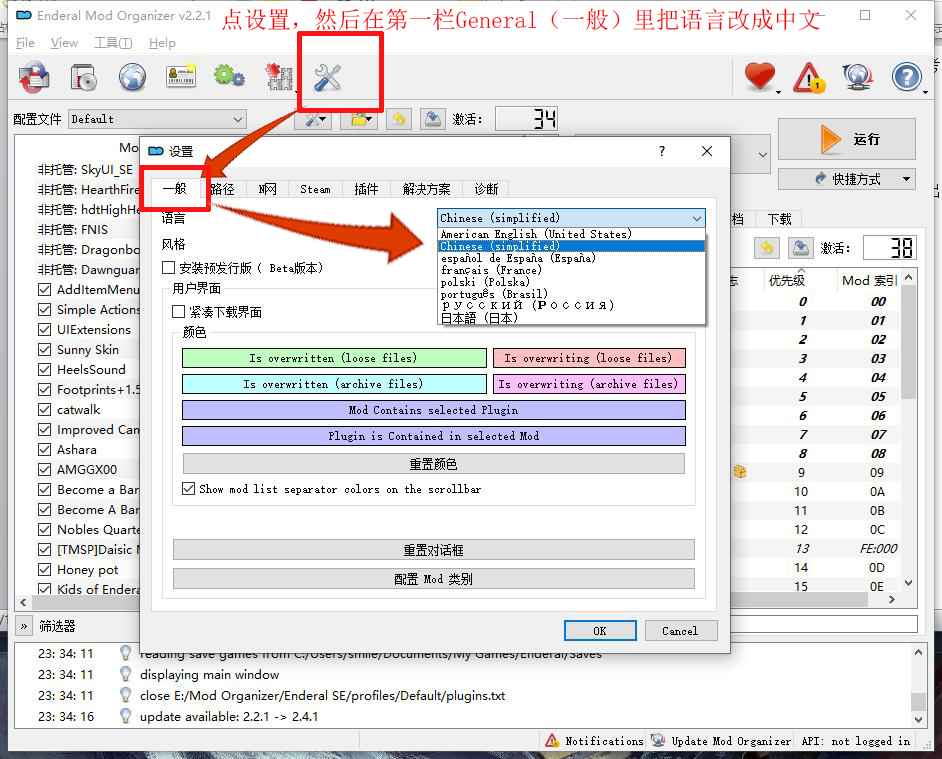The height and width of the screenshot is (759, 942).
Task: Uncheck Show mod list separator colors checkbox
Action: coord(189,489)
